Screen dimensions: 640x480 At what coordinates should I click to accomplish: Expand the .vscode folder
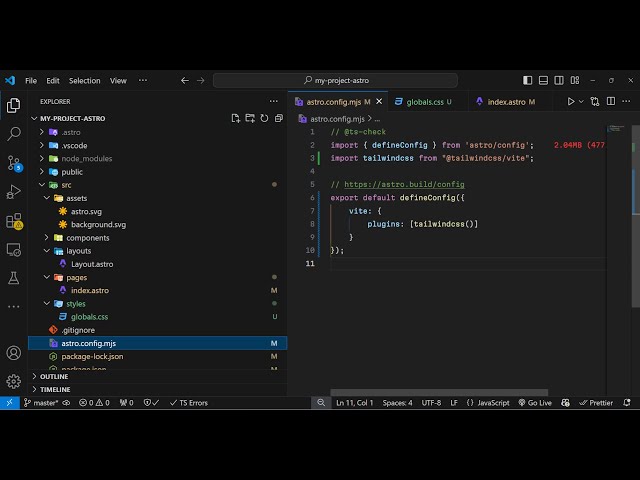158,145
